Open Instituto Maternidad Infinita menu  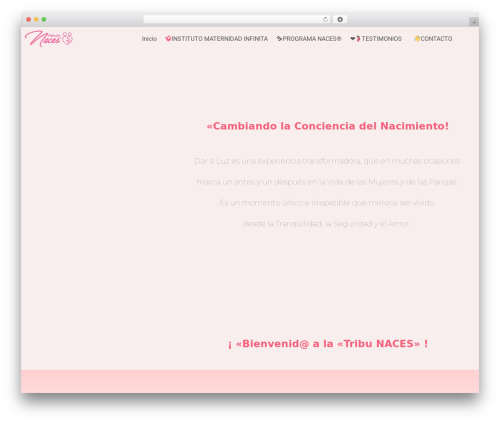pyautogui.click(x=217, y=39)
